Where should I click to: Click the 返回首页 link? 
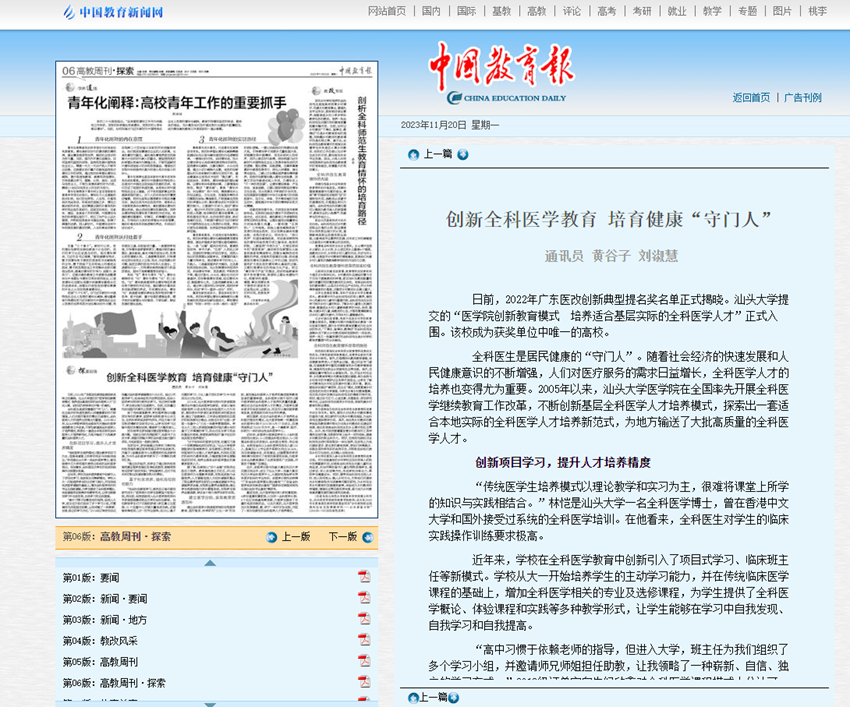click(751, 98)
